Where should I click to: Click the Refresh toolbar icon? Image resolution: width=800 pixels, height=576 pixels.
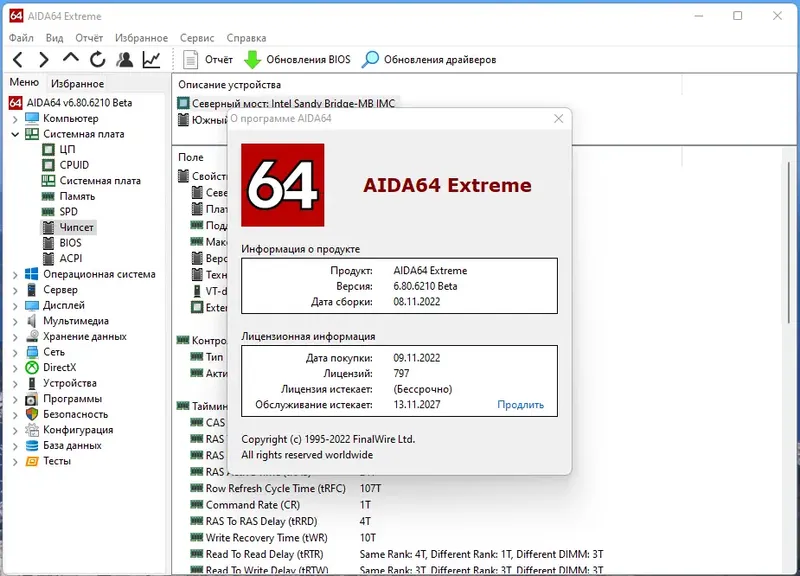[97, 60]
